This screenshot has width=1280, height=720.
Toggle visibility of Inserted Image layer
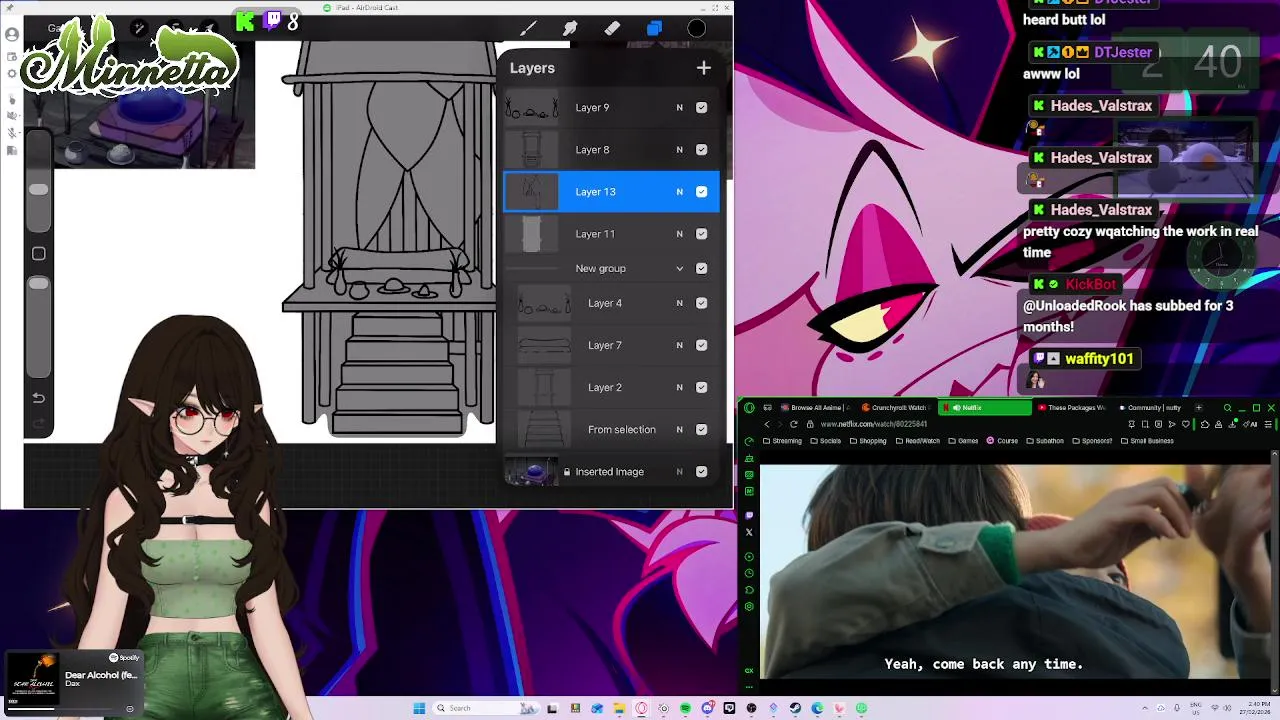coord(702,471)
